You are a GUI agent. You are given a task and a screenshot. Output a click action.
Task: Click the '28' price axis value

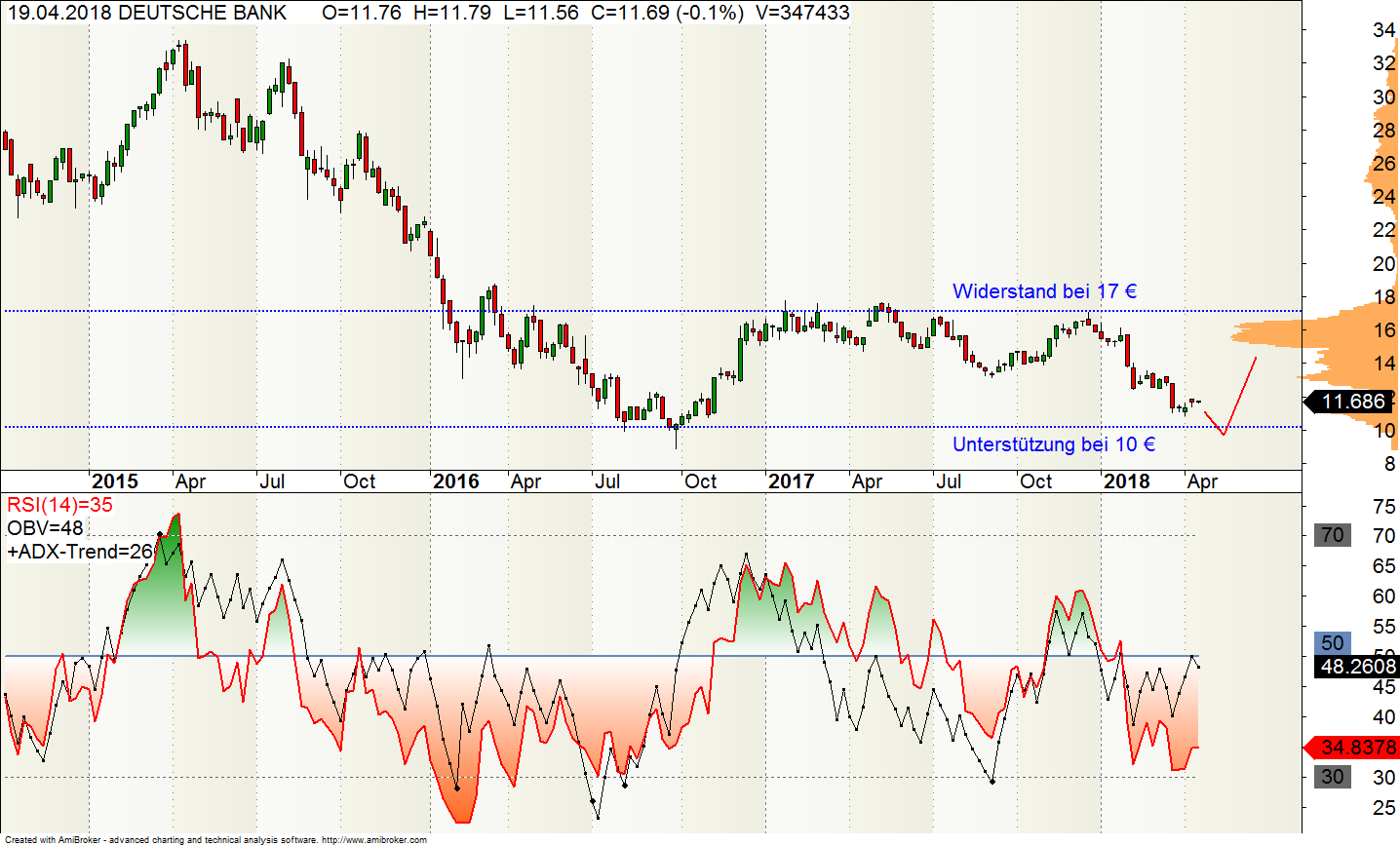point(1383,131)
